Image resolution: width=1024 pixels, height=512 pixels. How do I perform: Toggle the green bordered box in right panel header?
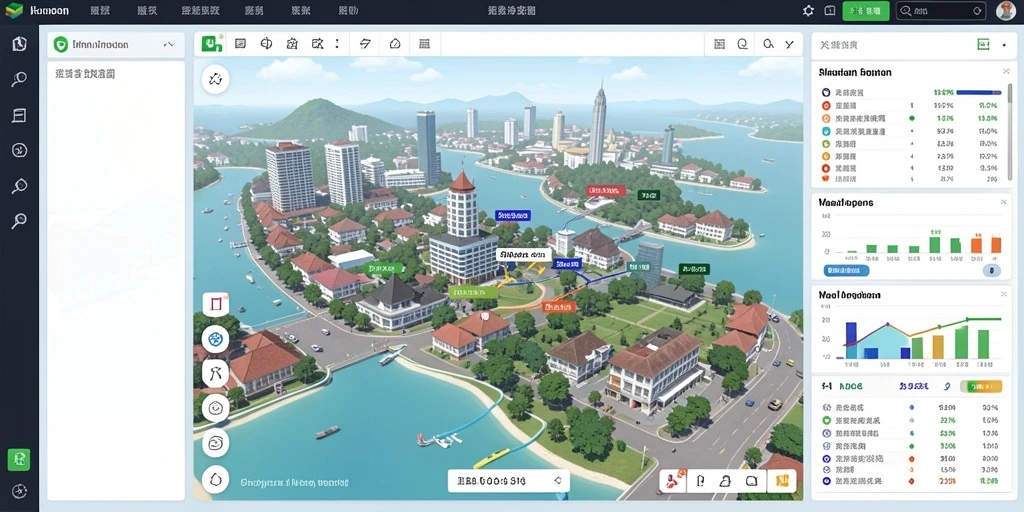[984, 44]
